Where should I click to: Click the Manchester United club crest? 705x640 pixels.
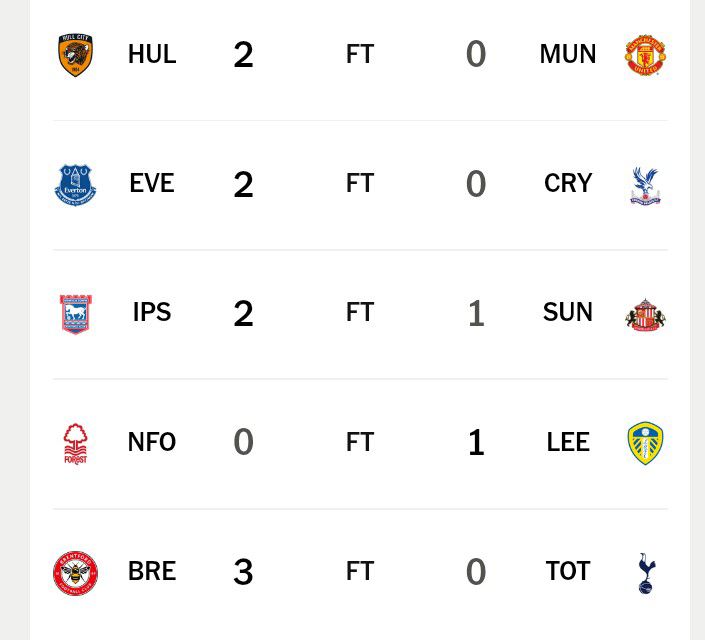[645, 54]
